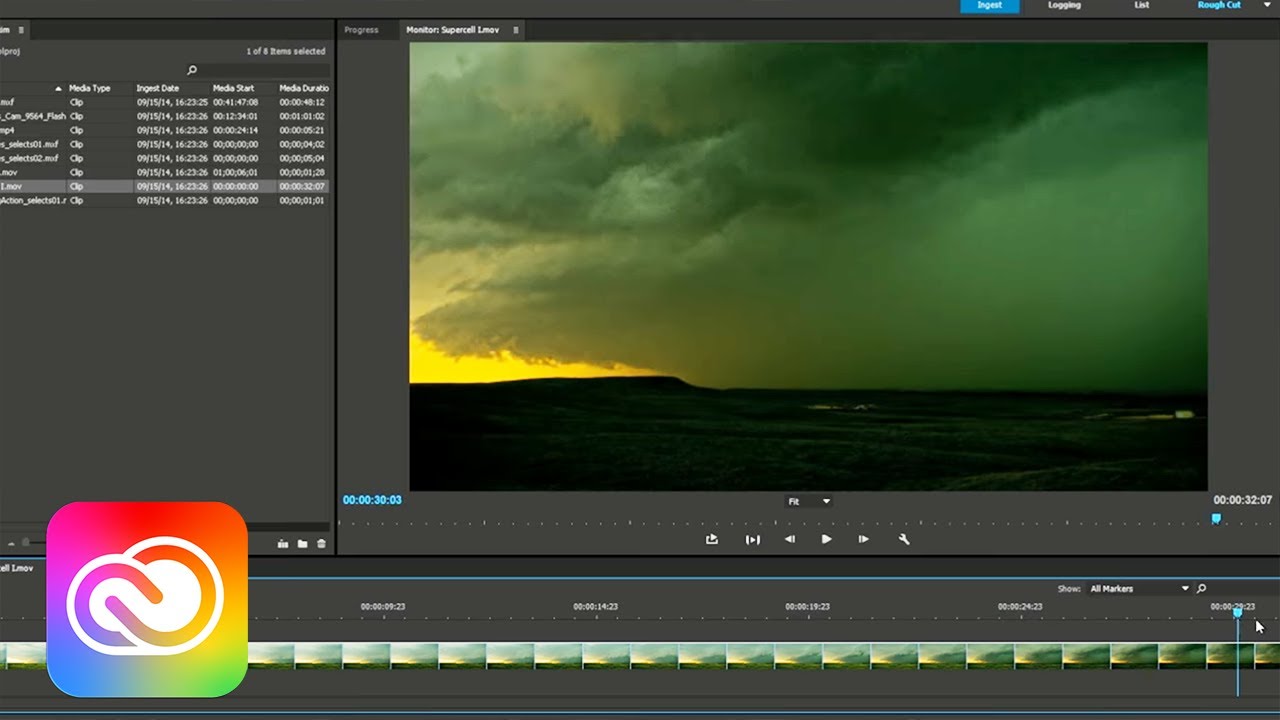This screenshot has width=1280, height=720.
Task: Switch to the Rough Cut workspace
Action: [1219, 5]
